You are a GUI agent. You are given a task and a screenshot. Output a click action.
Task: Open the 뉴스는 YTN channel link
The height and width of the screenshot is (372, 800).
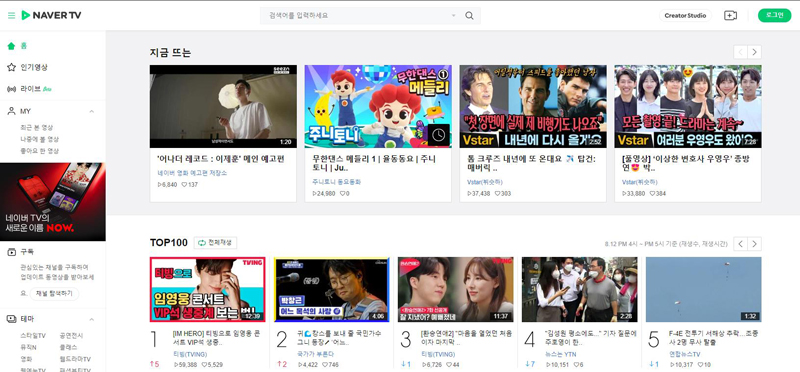(x=561, y=354)
